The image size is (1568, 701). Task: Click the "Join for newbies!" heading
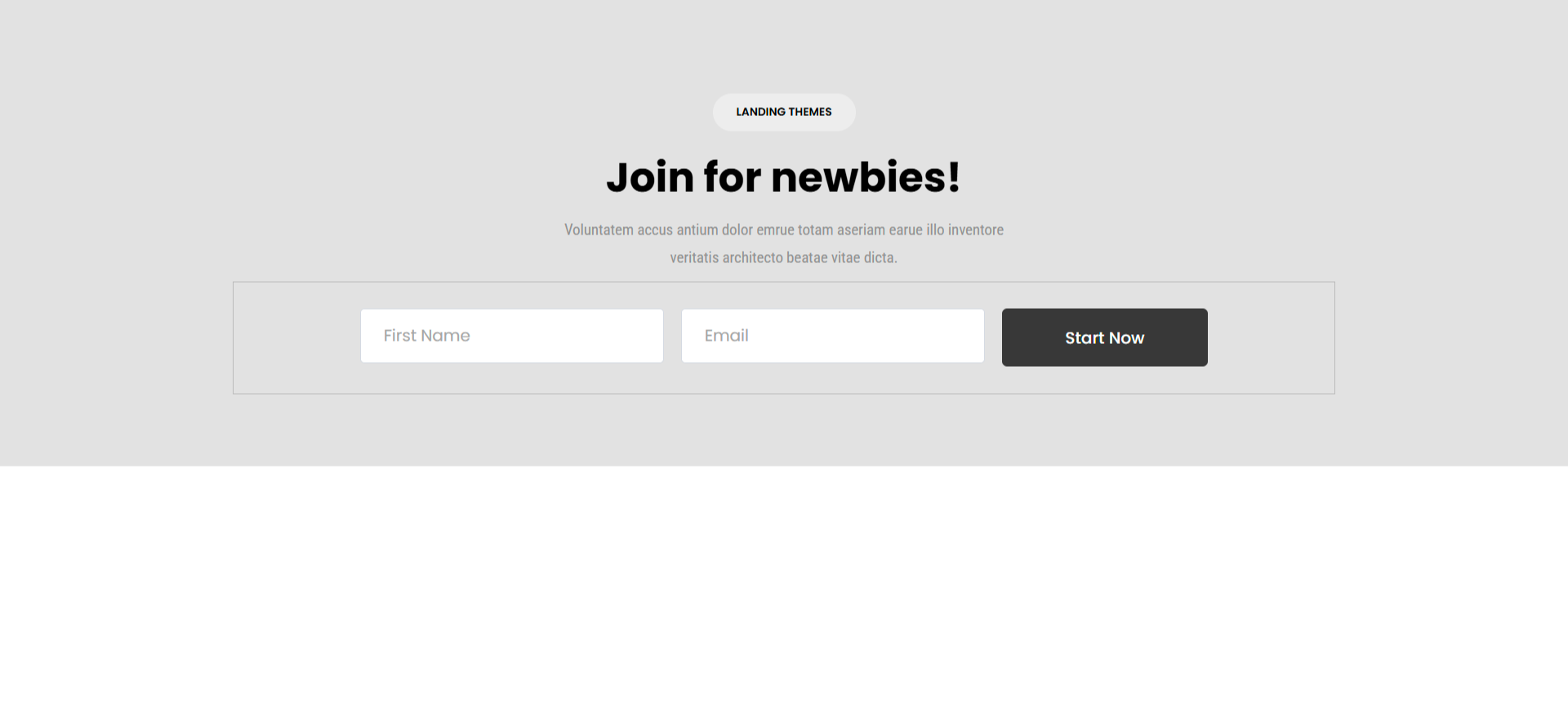click(784, 177)
